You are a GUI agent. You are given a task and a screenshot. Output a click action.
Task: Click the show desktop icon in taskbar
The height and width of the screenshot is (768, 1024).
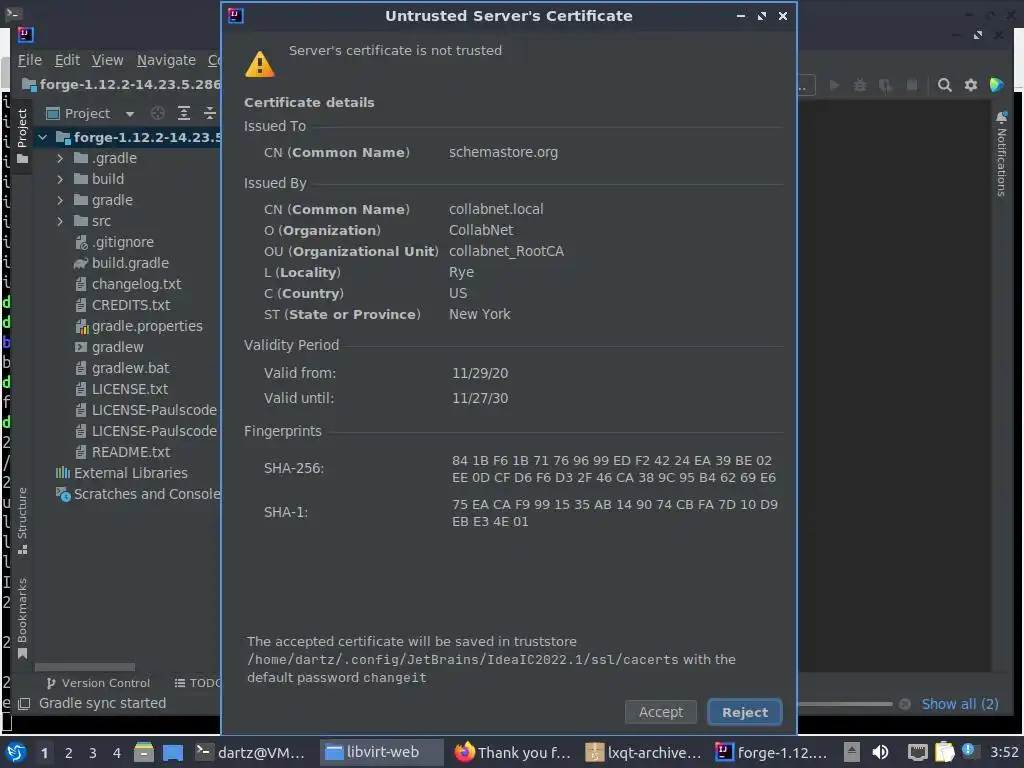(x=172, y=752)
